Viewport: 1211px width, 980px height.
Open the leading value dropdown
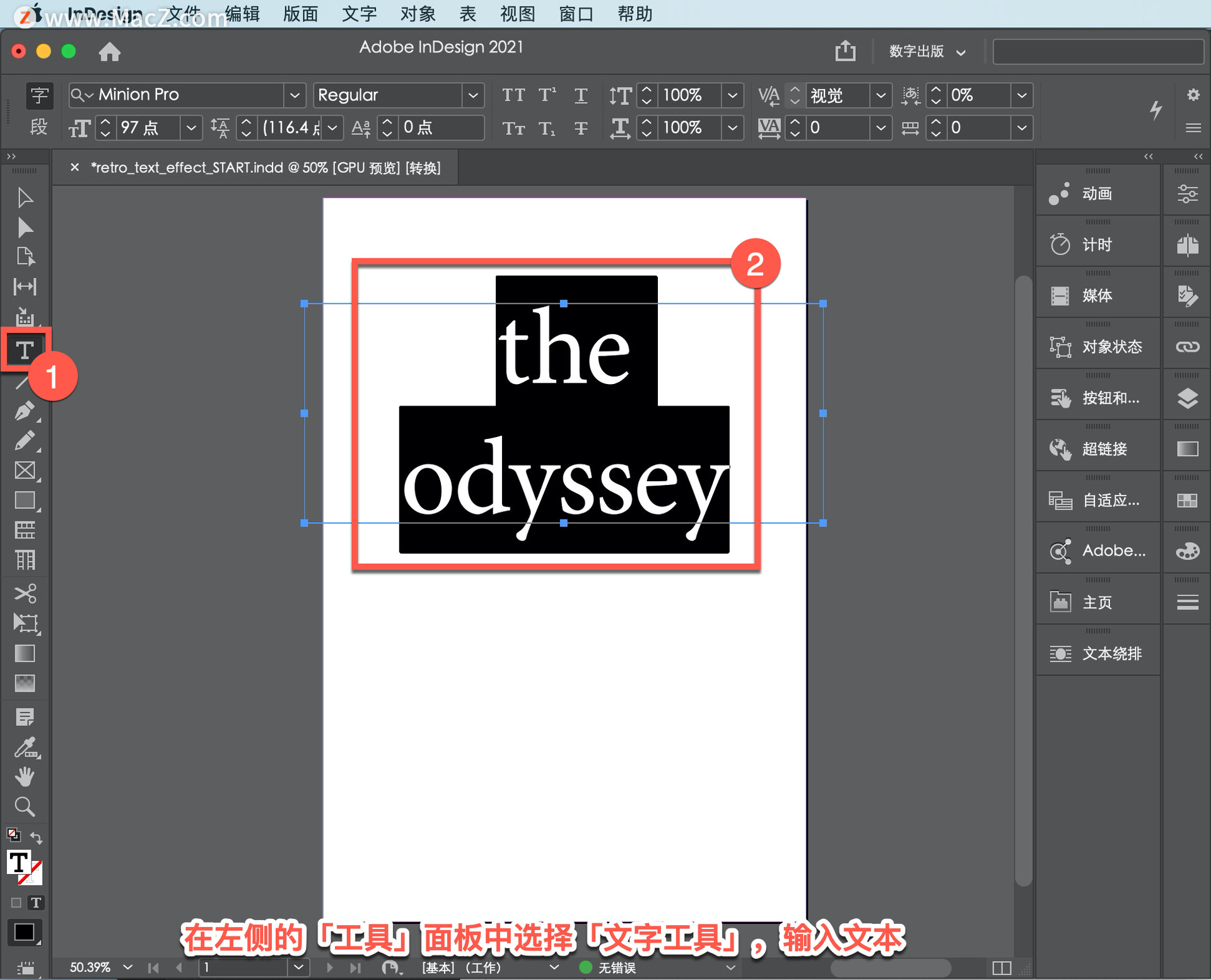332,128
